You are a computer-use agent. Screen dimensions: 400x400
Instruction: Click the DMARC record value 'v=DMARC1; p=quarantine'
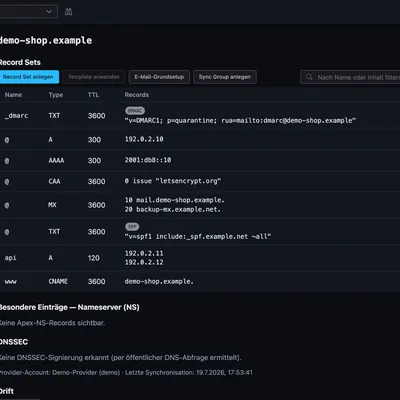coord(240,120)
